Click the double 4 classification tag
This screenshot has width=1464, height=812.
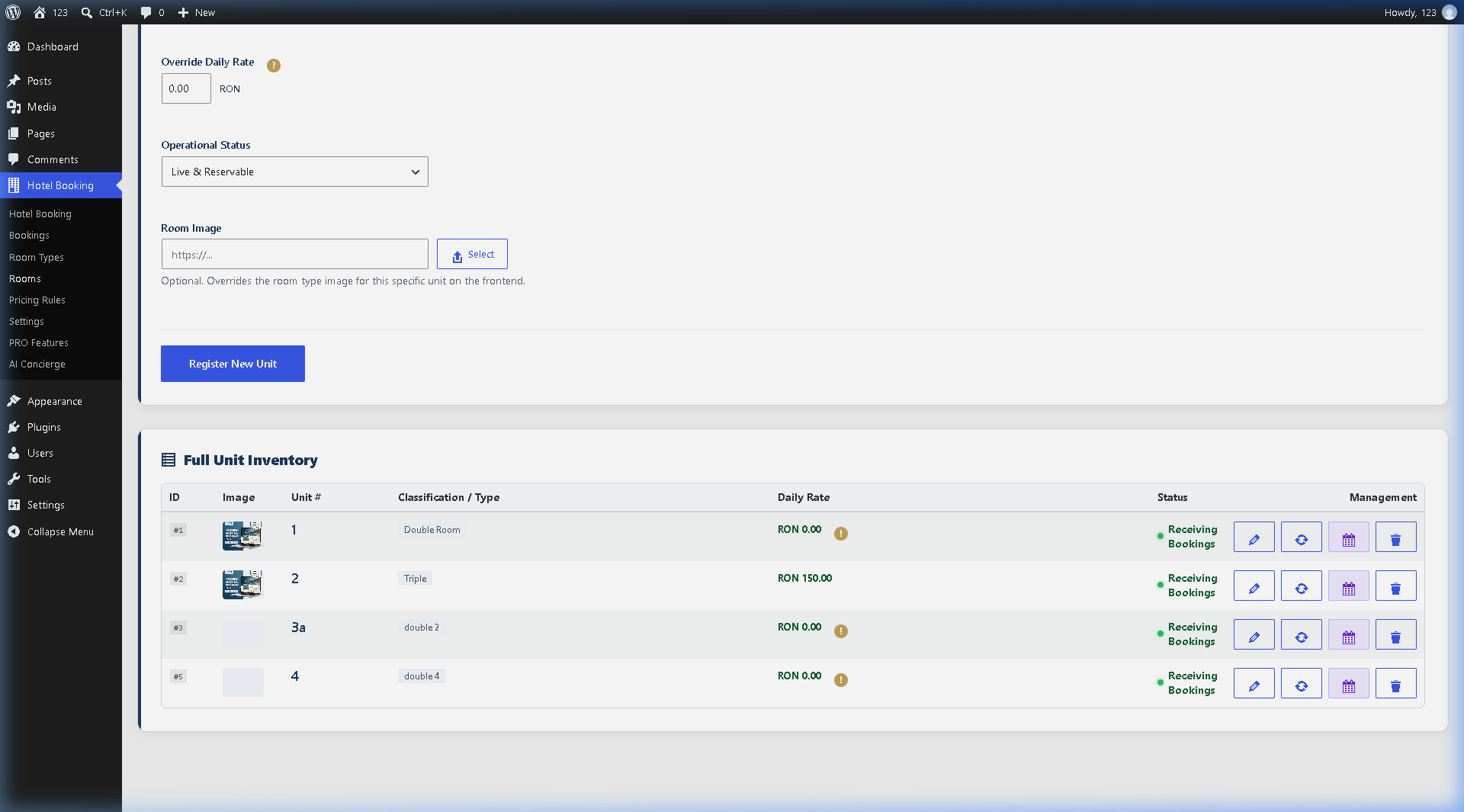[x=422, y=676]
